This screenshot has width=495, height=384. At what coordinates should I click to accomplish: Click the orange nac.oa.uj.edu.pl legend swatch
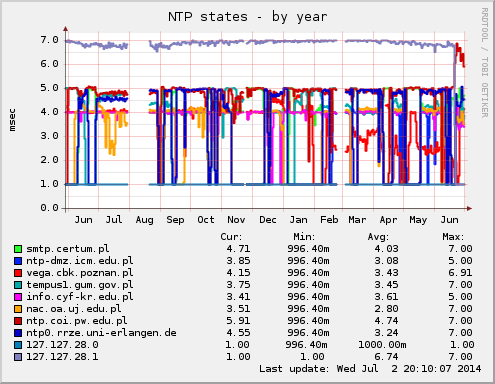18,309
